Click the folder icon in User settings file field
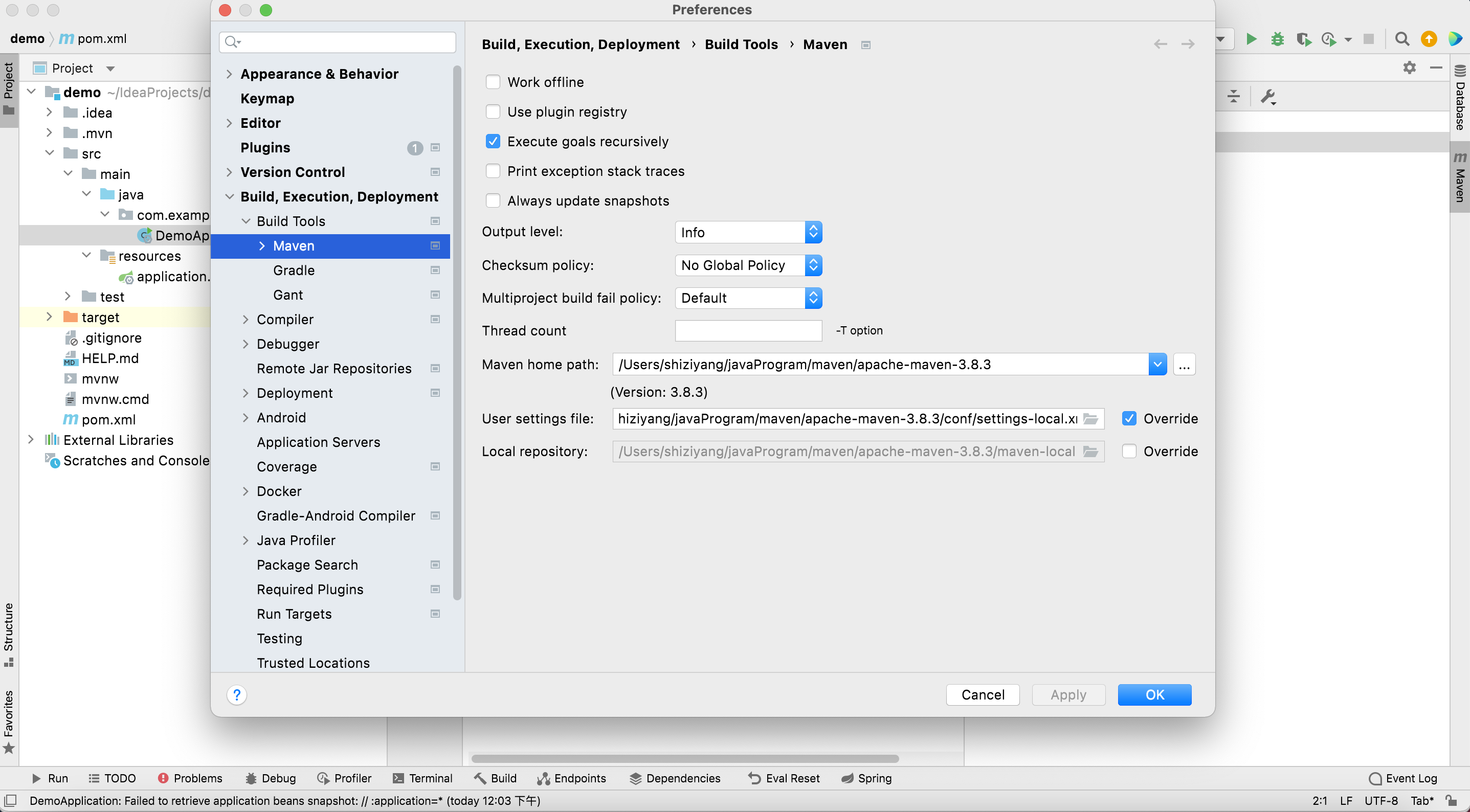This screenshot has height=812, width=1470. (1090, 418)
